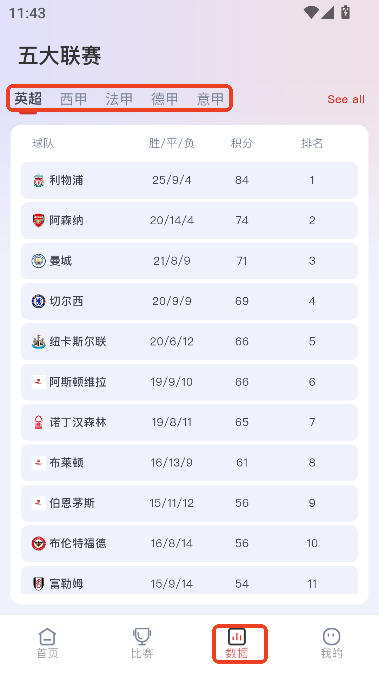Tap the Brentford club crest
The width and height of the screenshot is (379, 674).
(x=39, y=544)
